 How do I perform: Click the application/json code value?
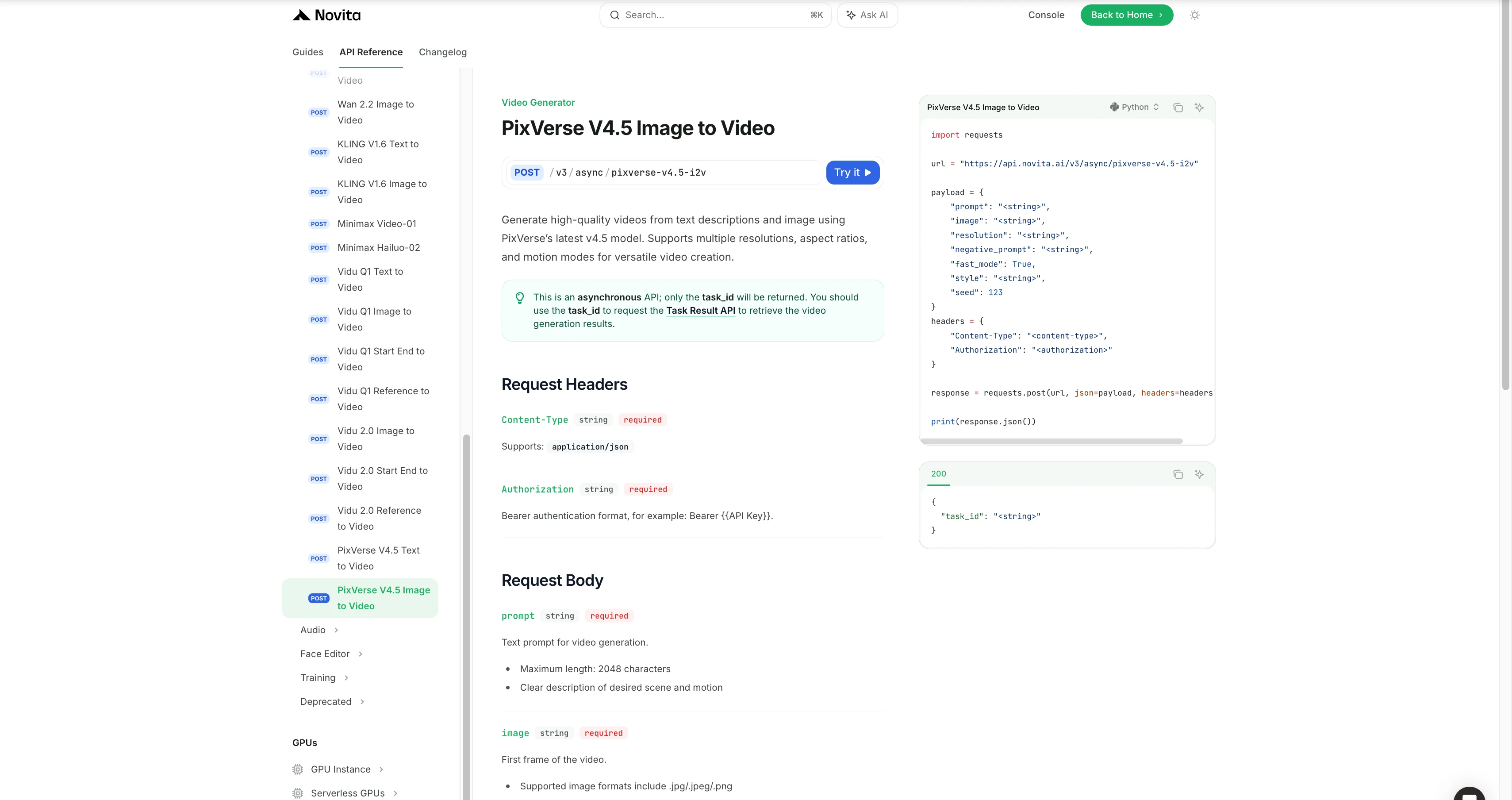coord(589,447)
